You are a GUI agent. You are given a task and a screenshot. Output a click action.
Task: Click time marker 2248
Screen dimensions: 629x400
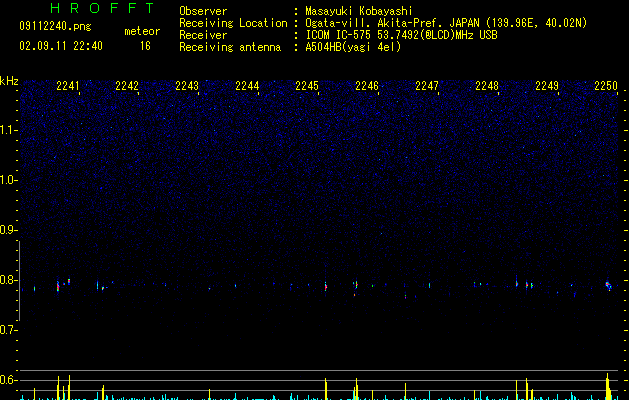point(487,86)
